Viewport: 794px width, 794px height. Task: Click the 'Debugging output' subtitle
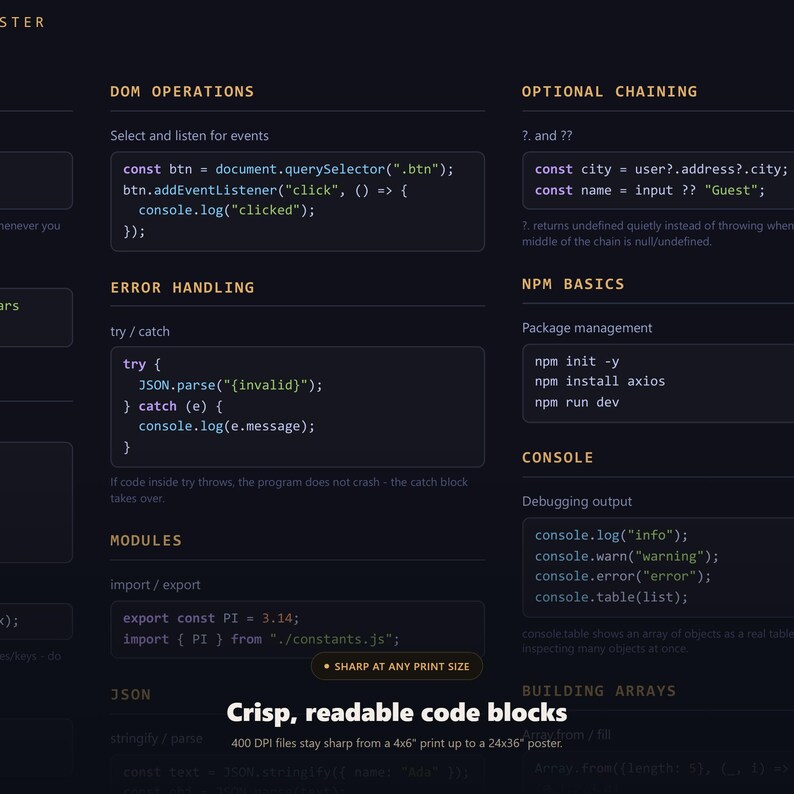[577, 501]
